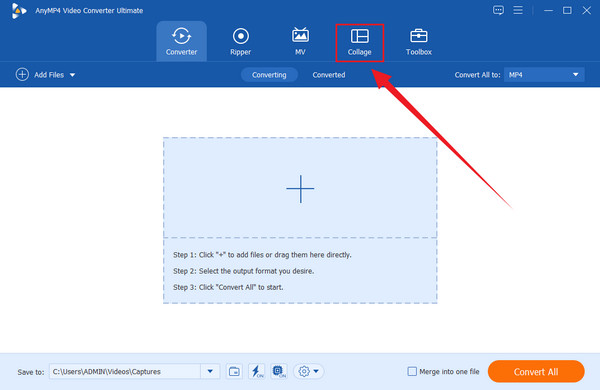Minimize the application window
The height and width of the screenshot is (390, 600).
click(x=548, y=10)
